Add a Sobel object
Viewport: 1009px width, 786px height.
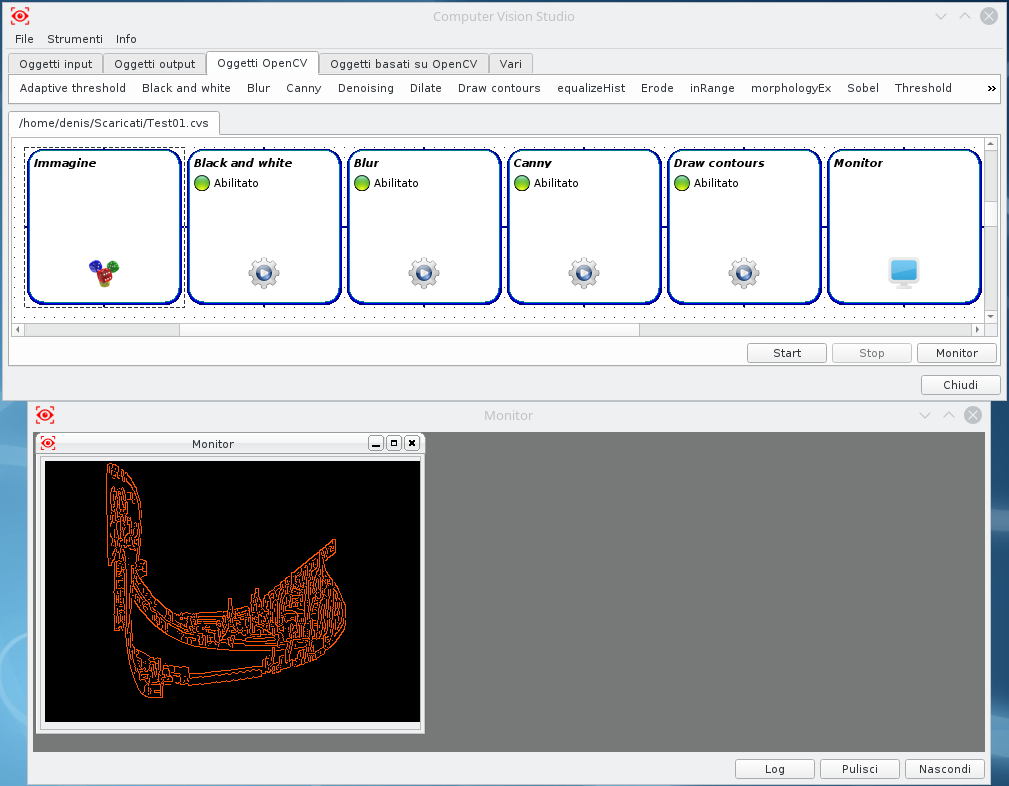point(863,88)
